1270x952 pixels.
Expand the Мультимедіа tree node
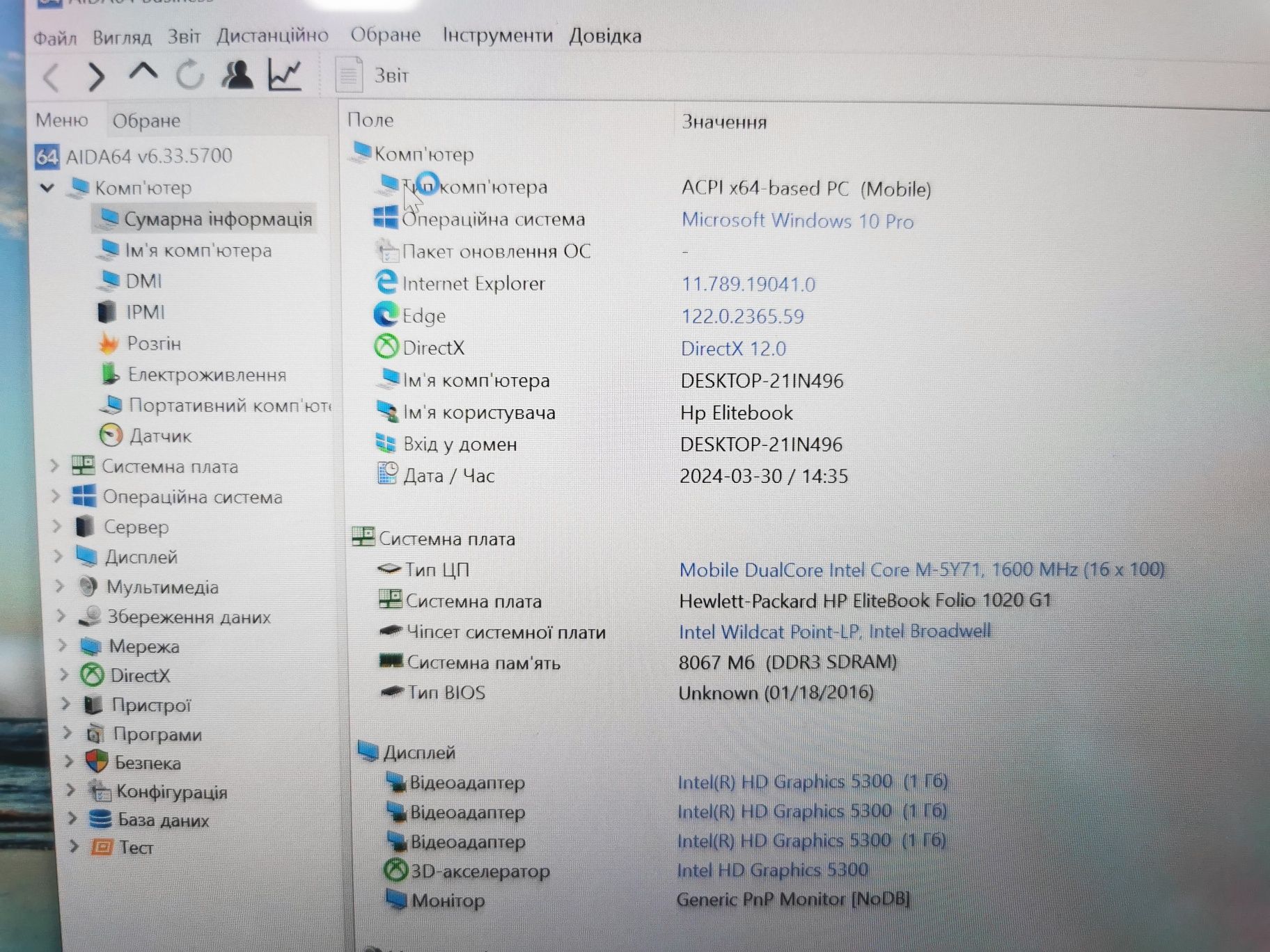pos(60,586)
